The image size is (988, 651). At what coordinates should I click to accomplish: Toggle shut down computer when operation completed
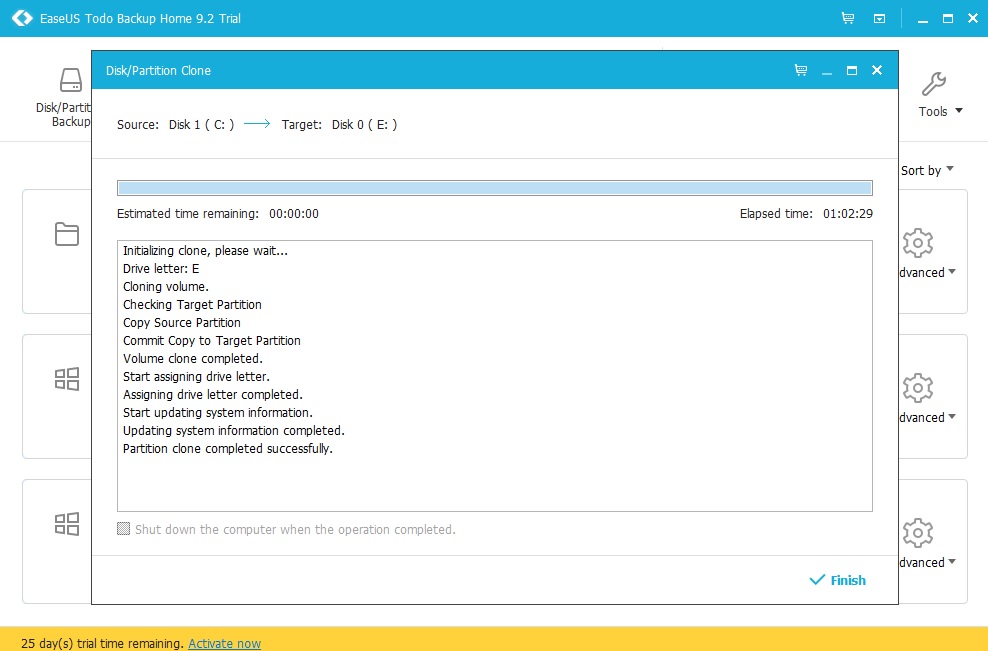(124, 529)
